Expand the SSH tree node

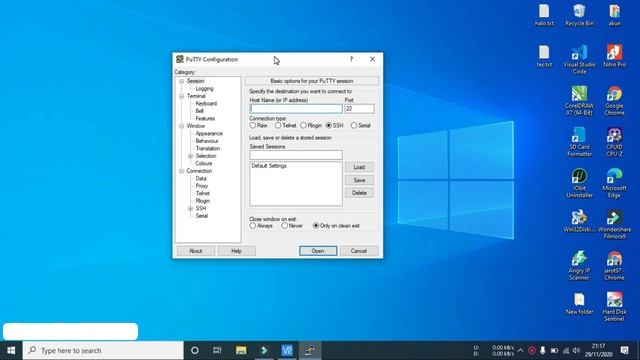click(x=190, y=209)
